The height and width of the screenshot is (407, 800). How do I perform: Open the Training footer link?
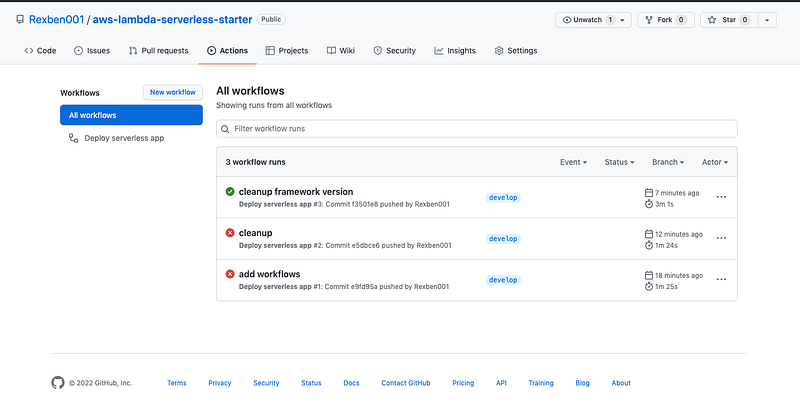click(x=541, y=383)
